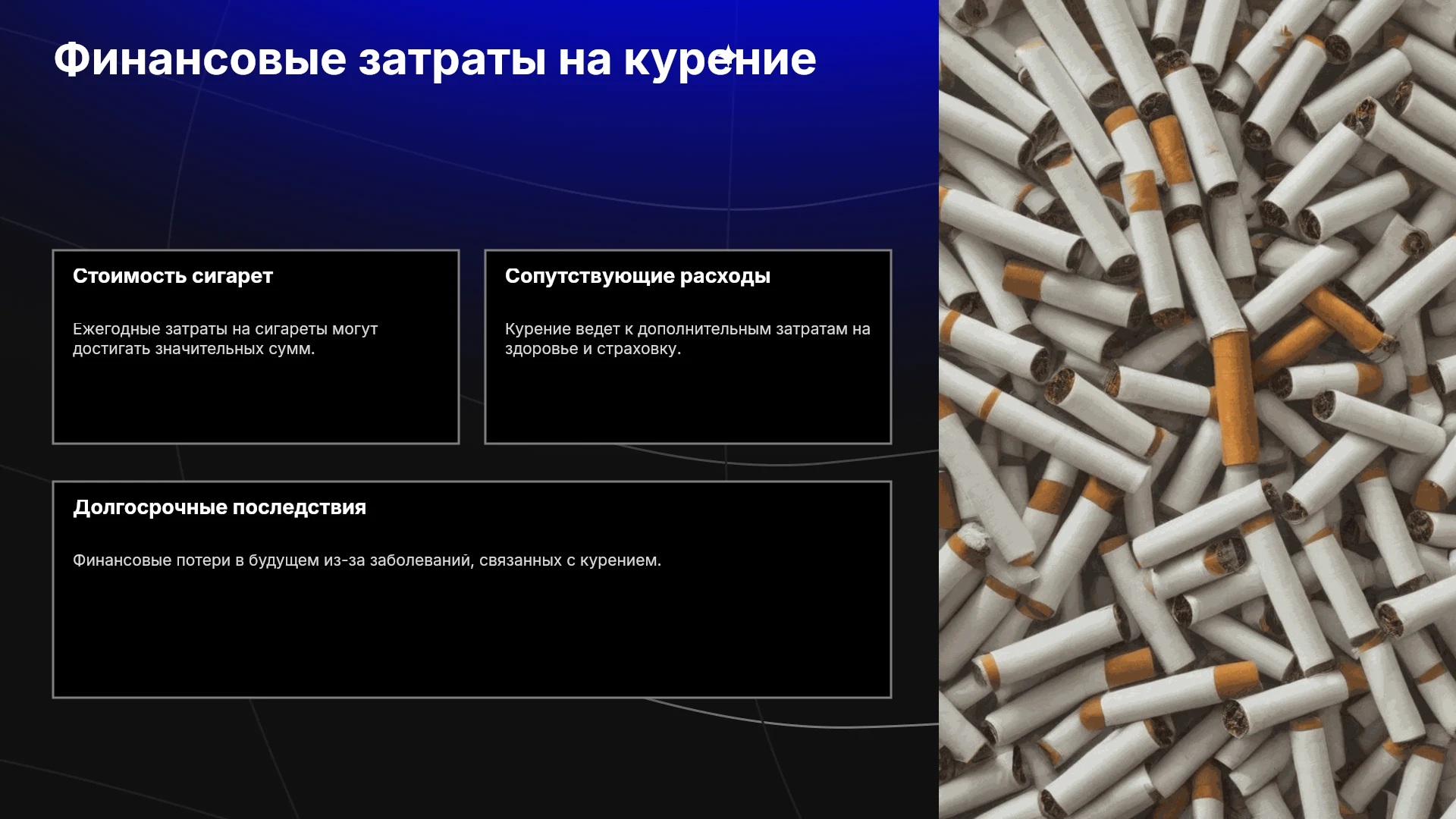
Task: Select the "Стоимость сигарет" card heading
Action: [173, 276]
